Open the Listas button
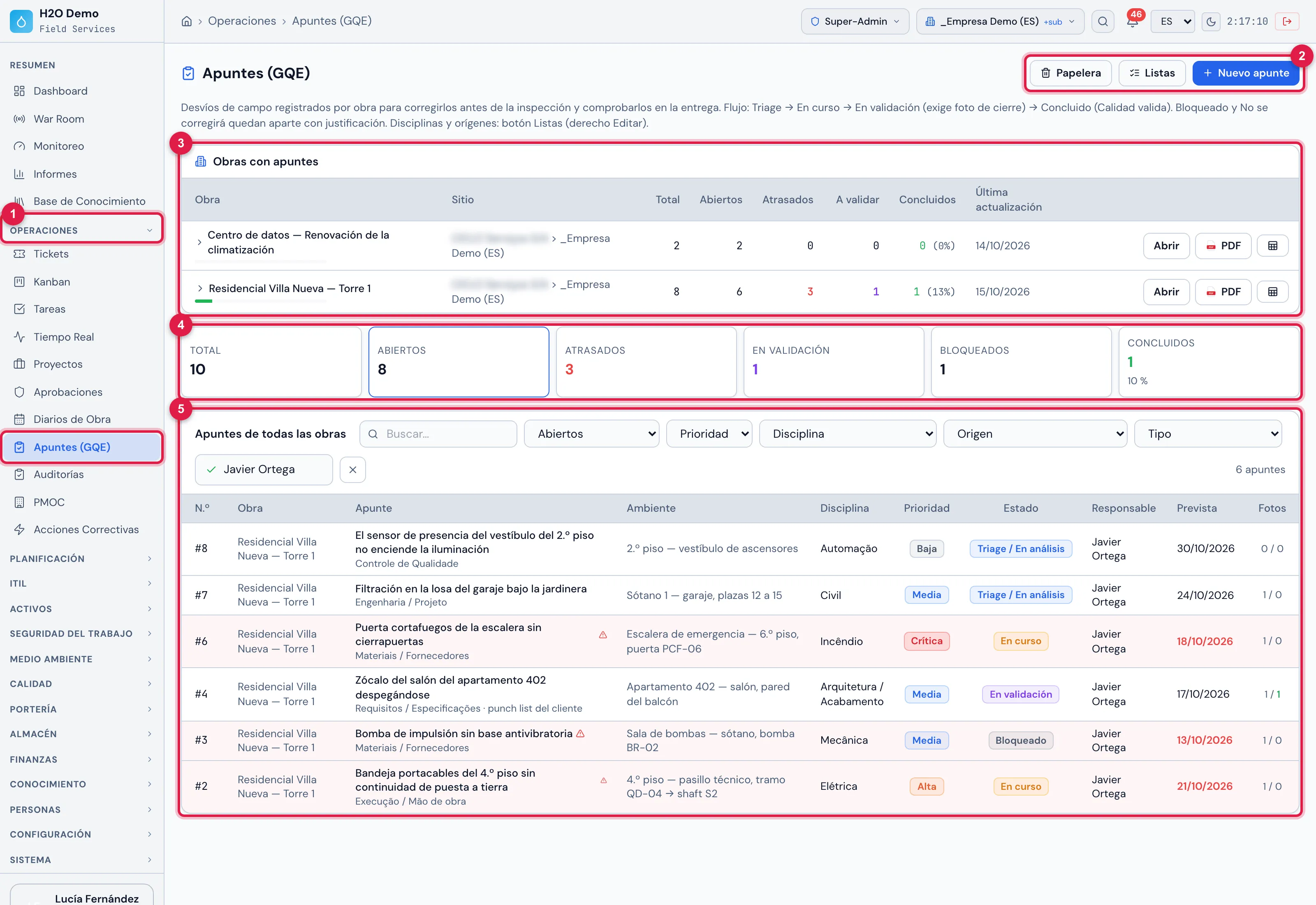 [1151, 72]
